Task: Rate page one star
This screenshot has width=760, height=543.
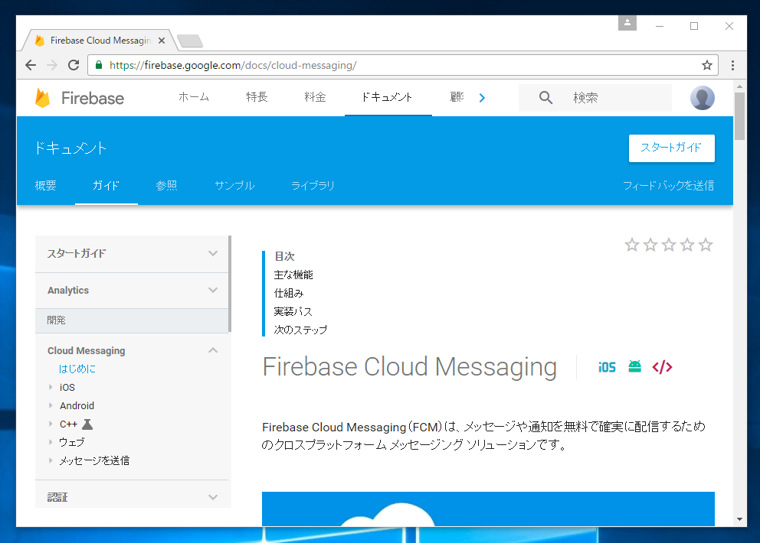Action: click(x=632, y=245)
